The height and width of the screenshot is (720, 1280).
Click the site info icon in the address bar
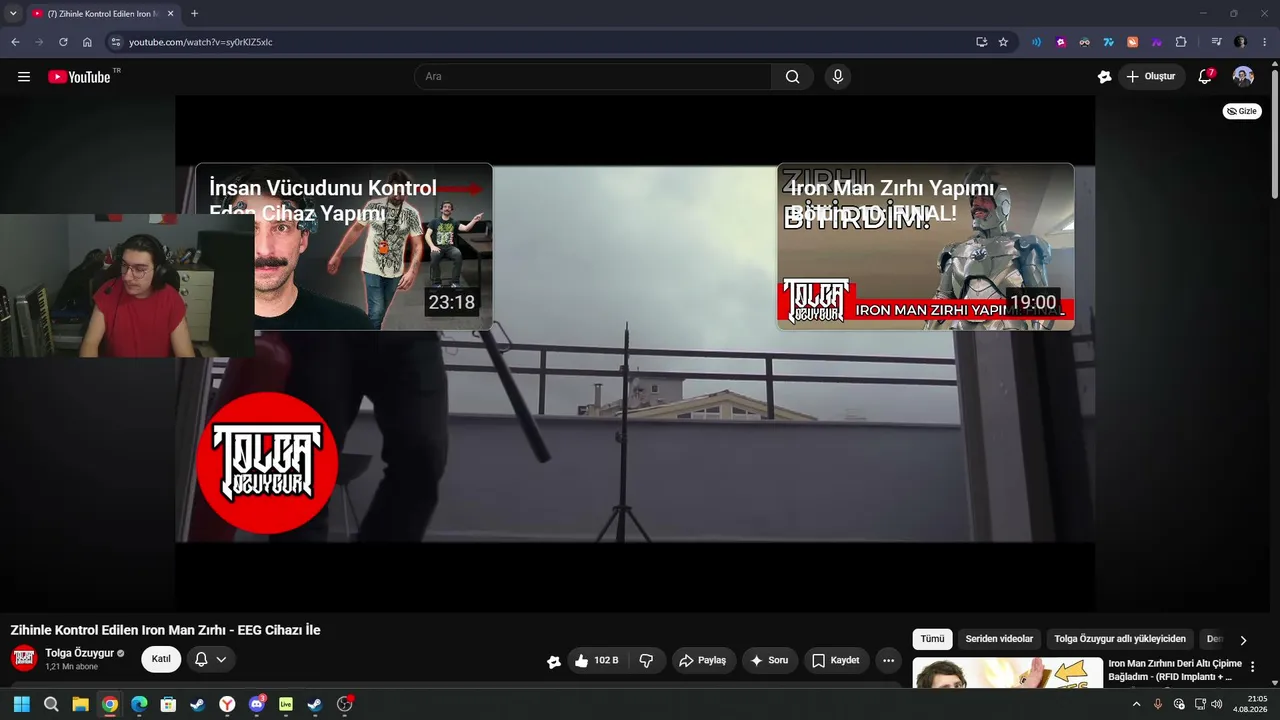click(x=115, y=42)
